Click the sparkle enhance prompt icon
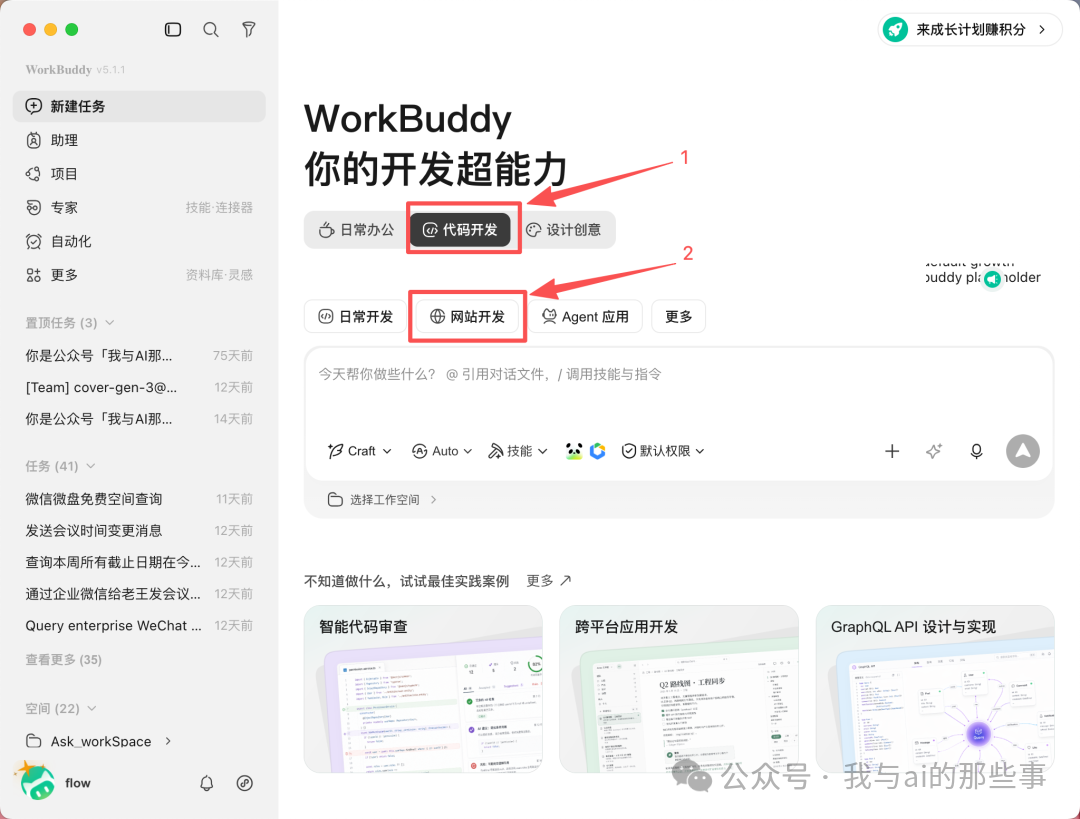Viewport: 1080px width, 819px height. pos(934,450)
